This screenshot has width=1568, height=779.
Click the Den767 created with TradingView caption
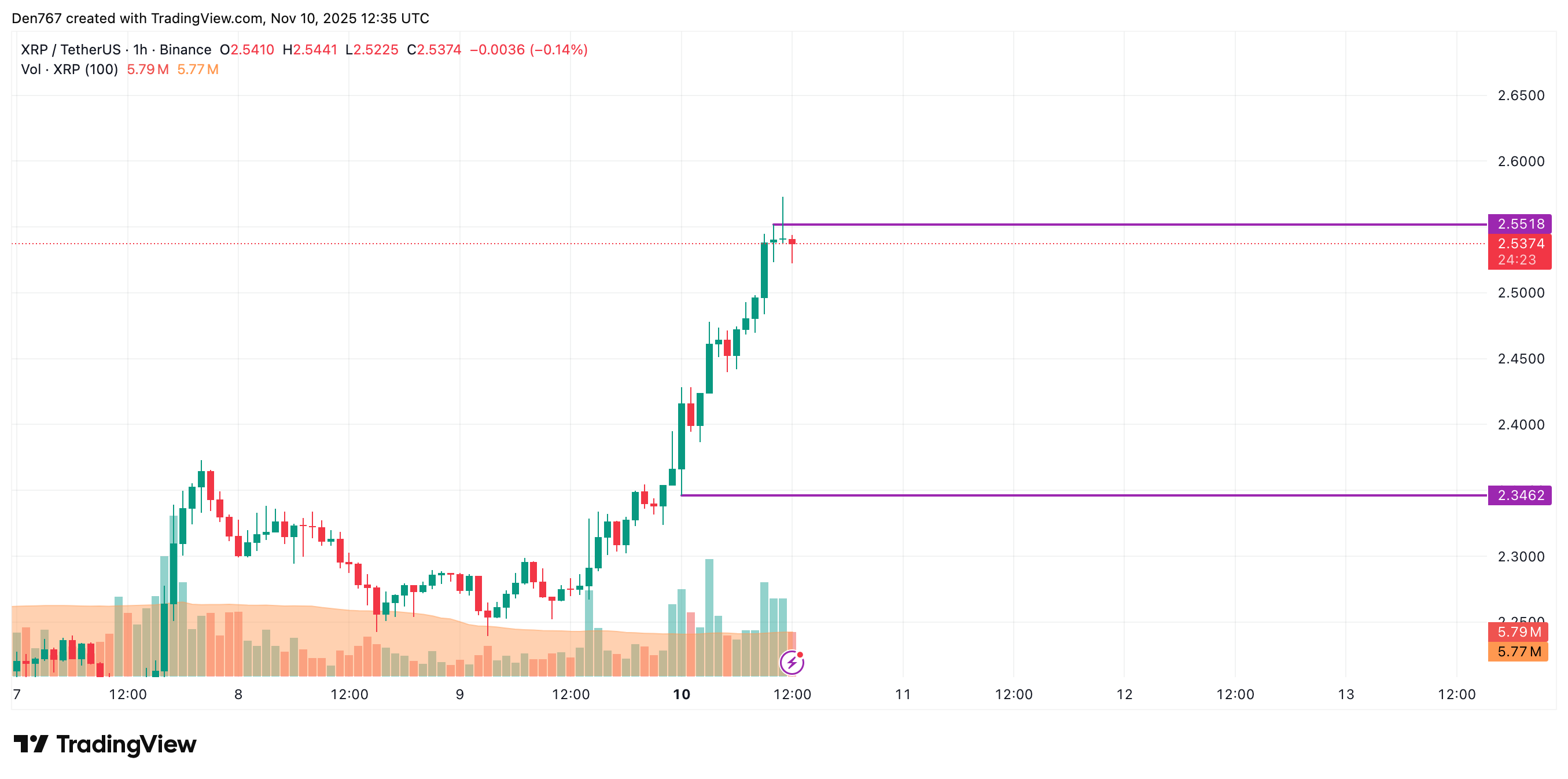[220, 19]
